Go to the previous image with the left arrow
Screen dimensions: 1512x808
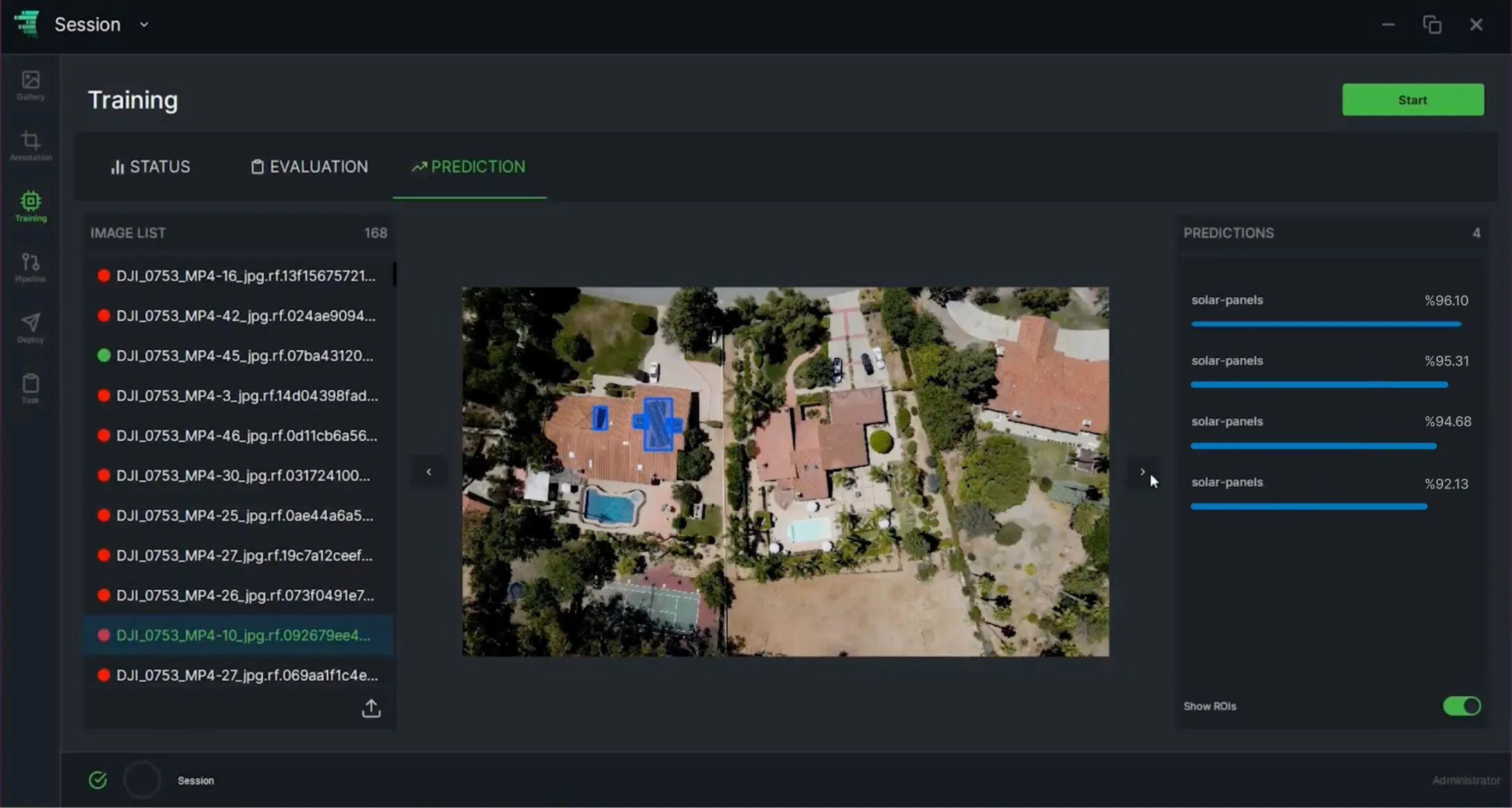(x=428, y=472)
